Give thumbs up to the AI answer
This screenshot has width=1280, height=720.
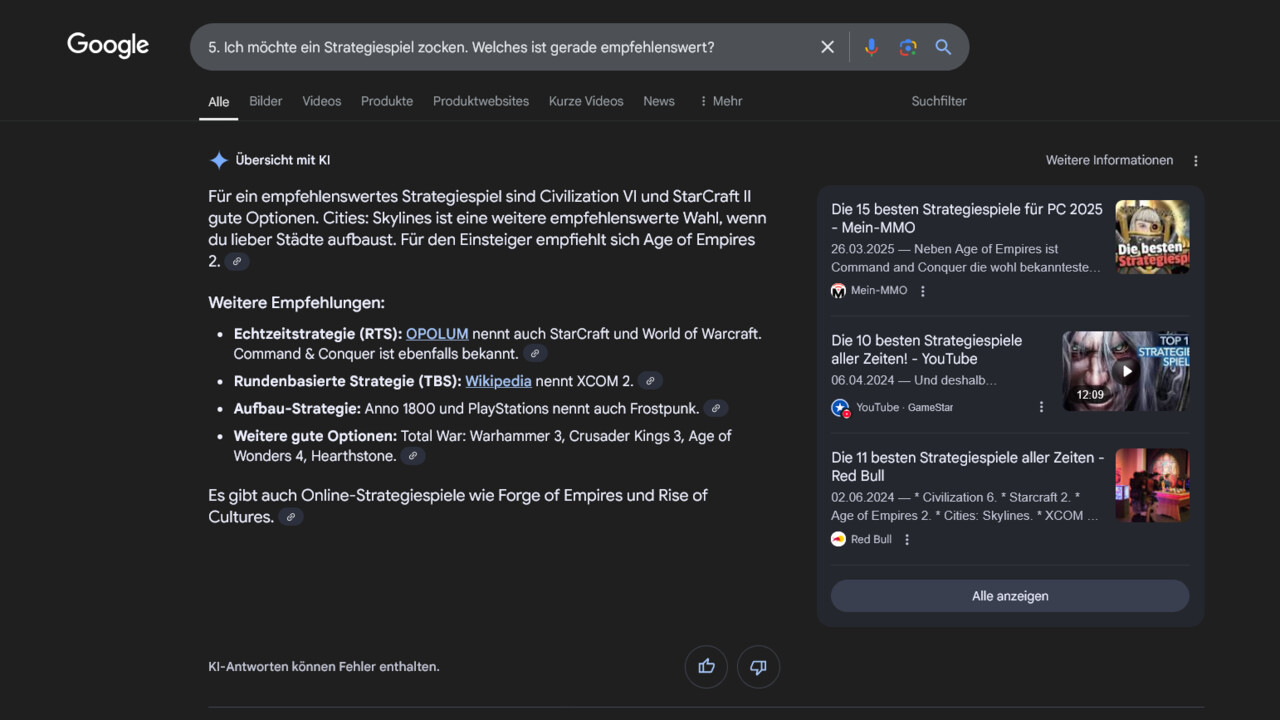coord(706,667)
